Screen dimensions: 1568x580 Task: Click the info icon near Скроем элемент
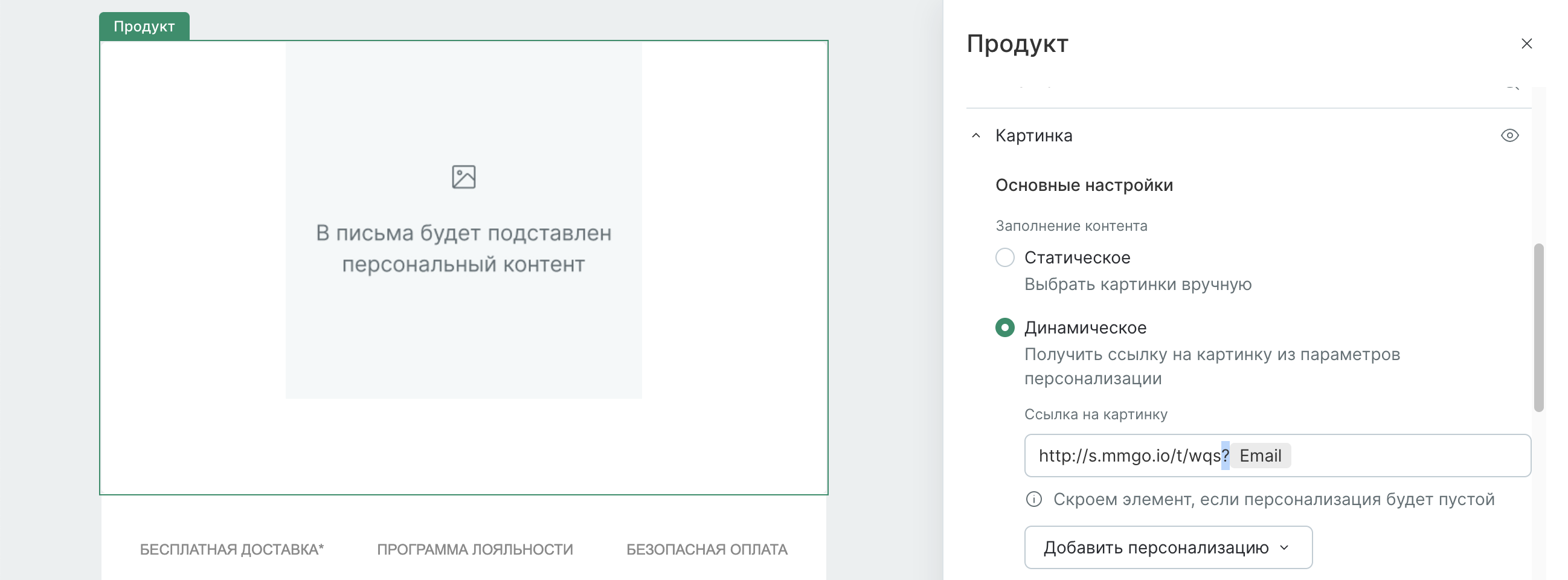1033,499
